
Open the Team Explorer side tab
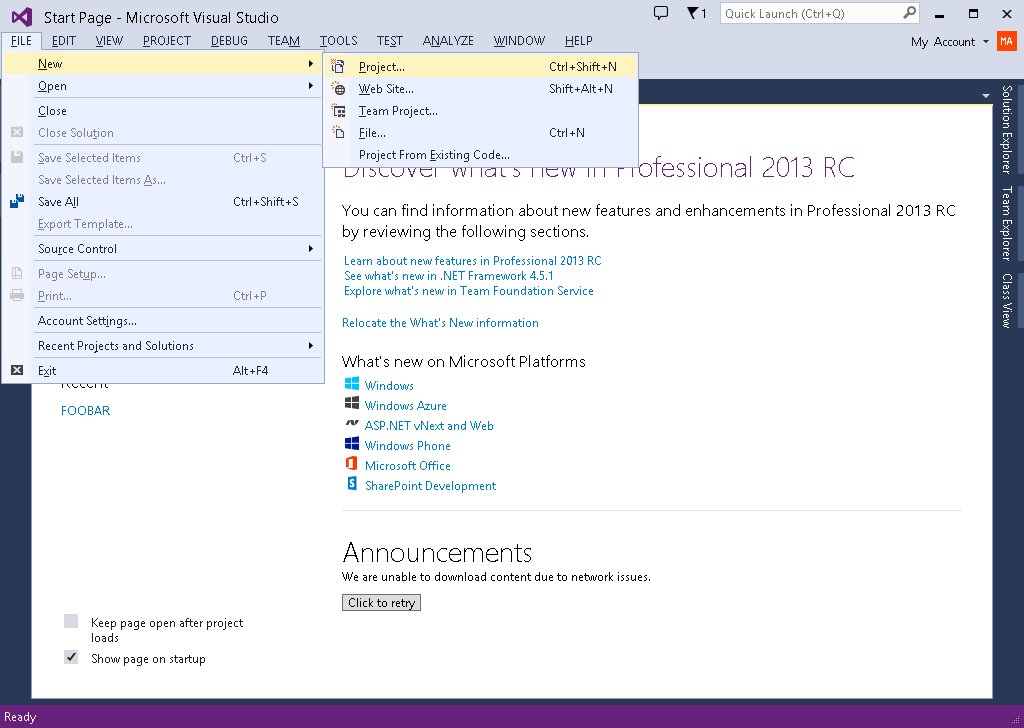[1007, 223]
